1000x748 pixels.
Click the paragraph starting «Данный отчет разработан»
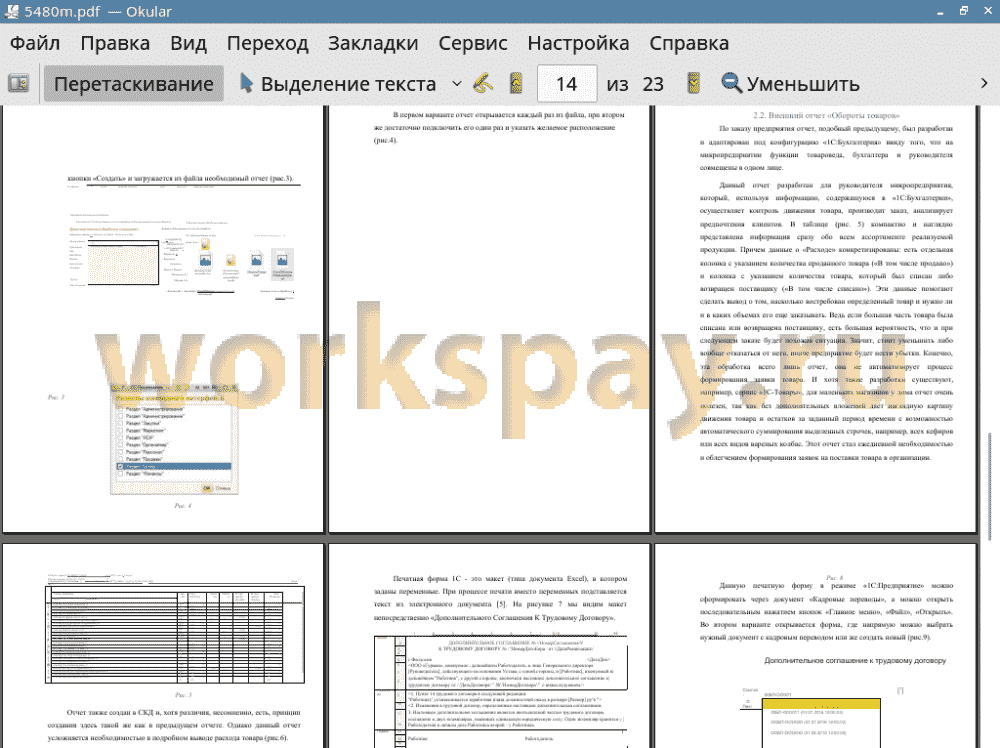tap(827, 321)
